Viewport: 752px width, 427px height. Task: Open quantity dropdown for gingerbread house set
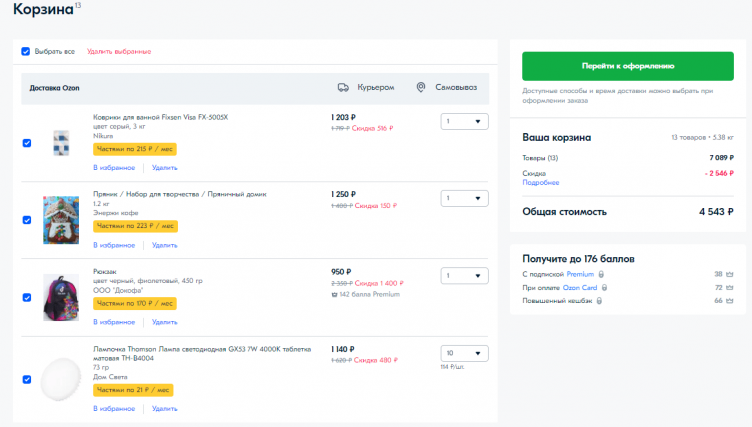(x=464, y=198)
